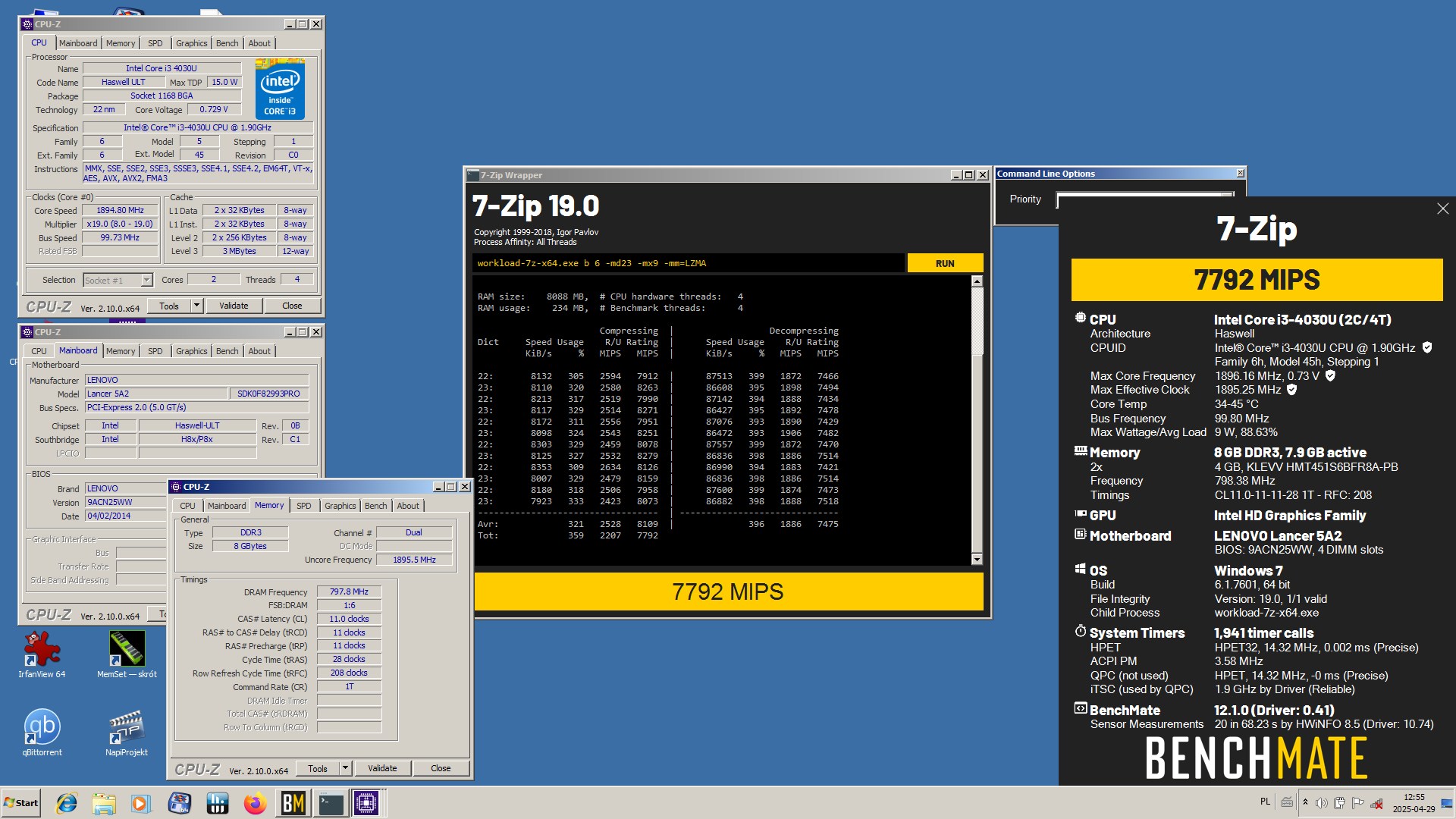Screen dimensions: 1456x819
Task: Open the Start menu
Action: click(20, 803)
